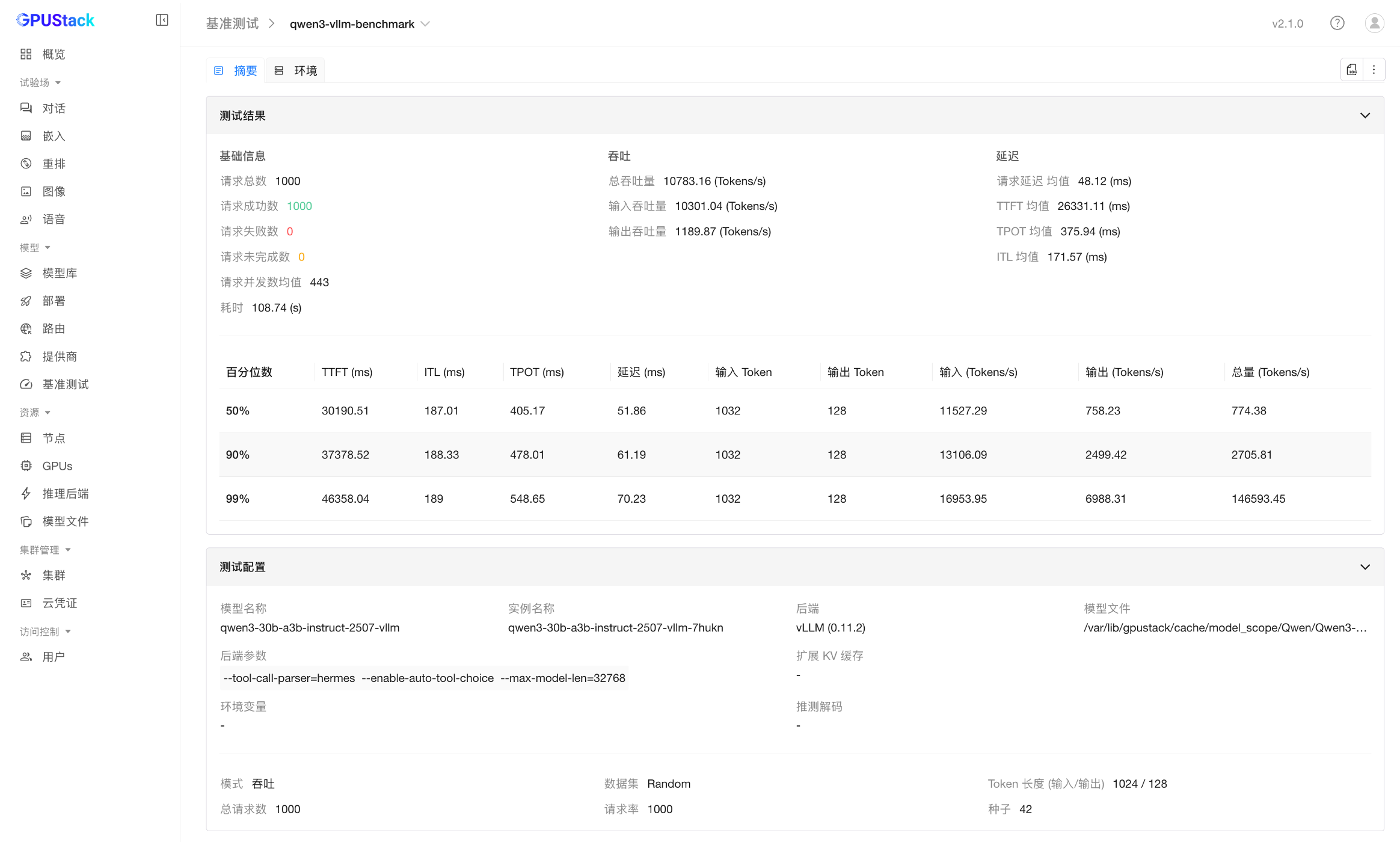Collapse the 集群管理 sidebar group

coord(45,550)
